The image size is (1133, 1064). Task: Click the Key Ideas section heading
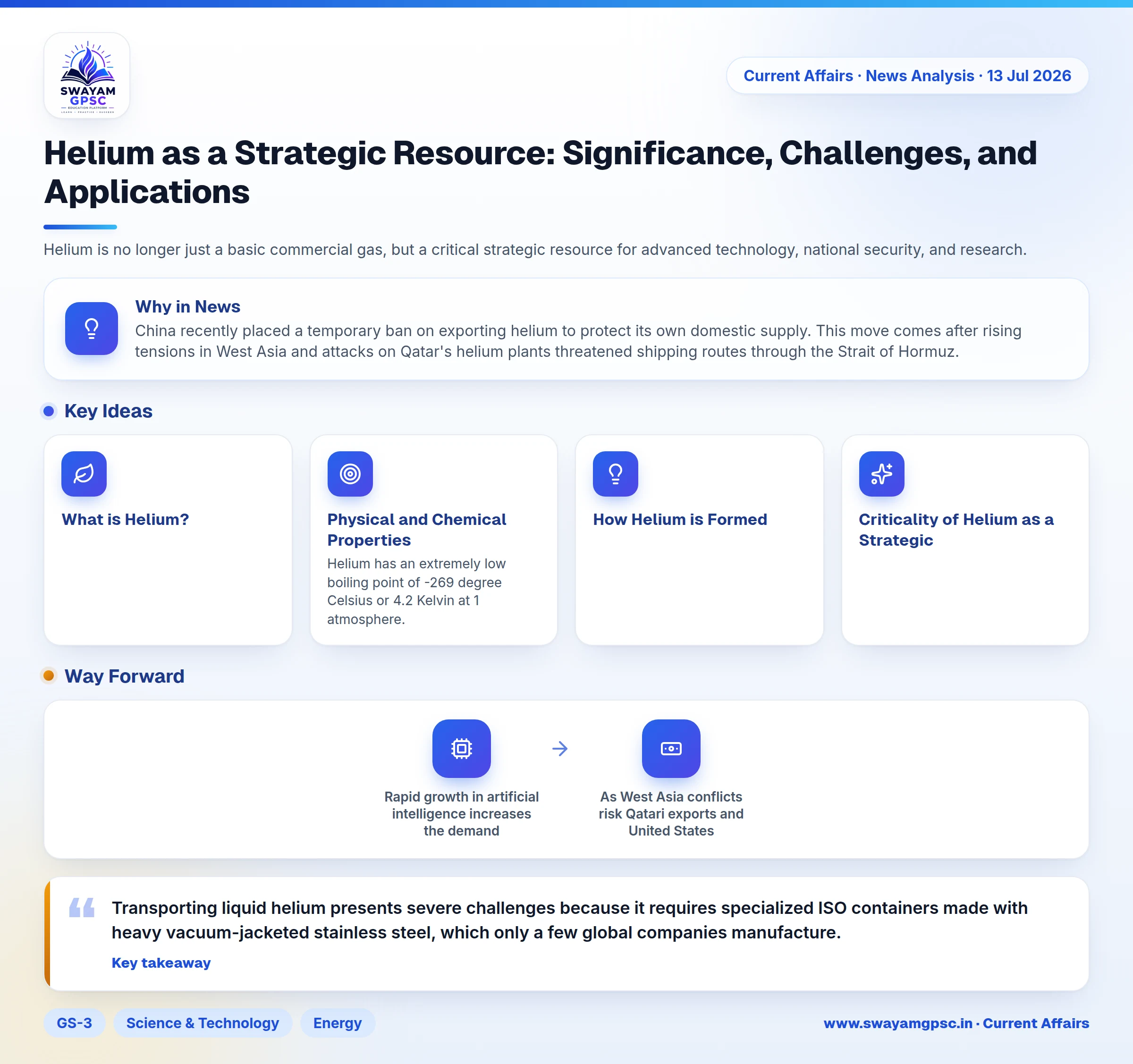[108, 411]
